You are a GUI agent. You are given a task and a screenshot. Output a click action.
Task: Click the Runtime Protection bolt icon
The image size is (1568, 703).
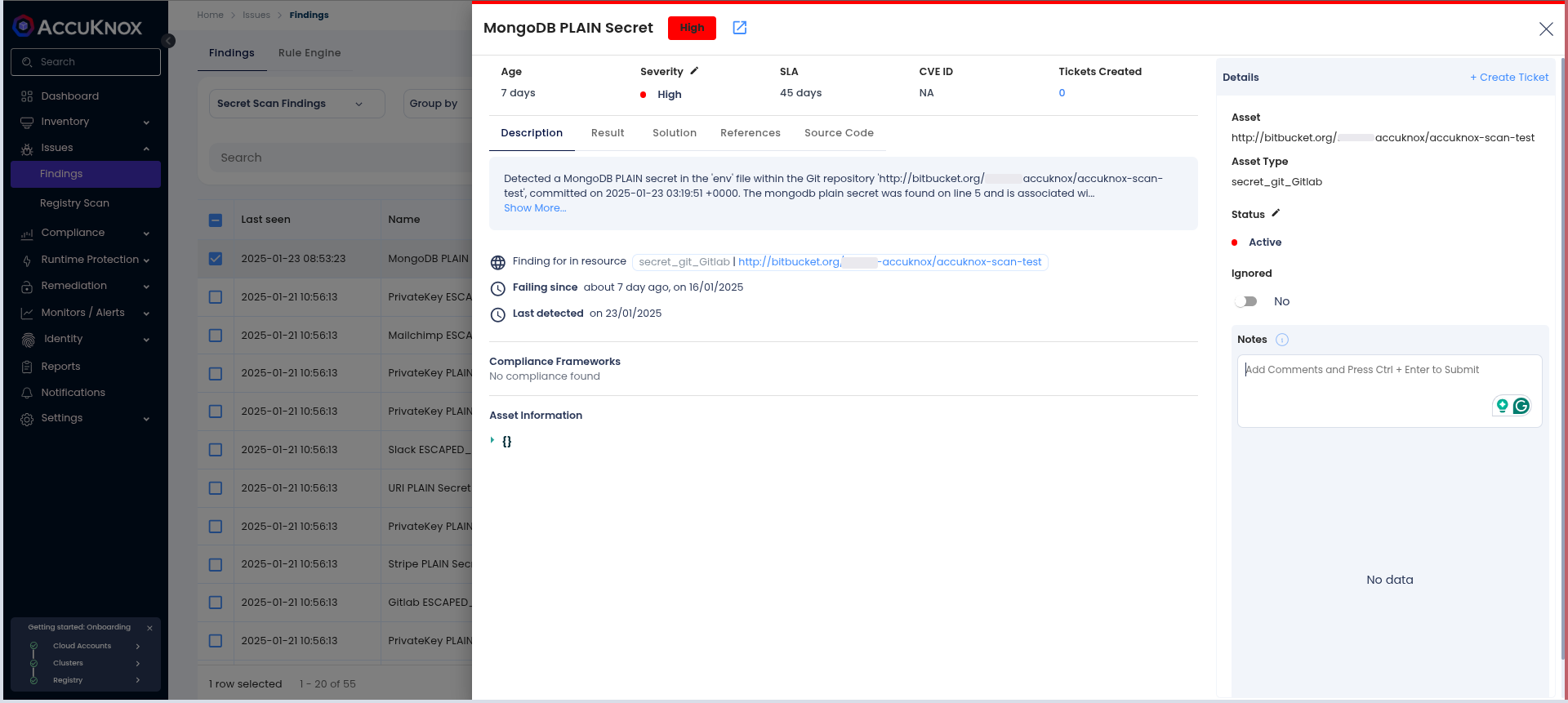[x=27, y=260]
